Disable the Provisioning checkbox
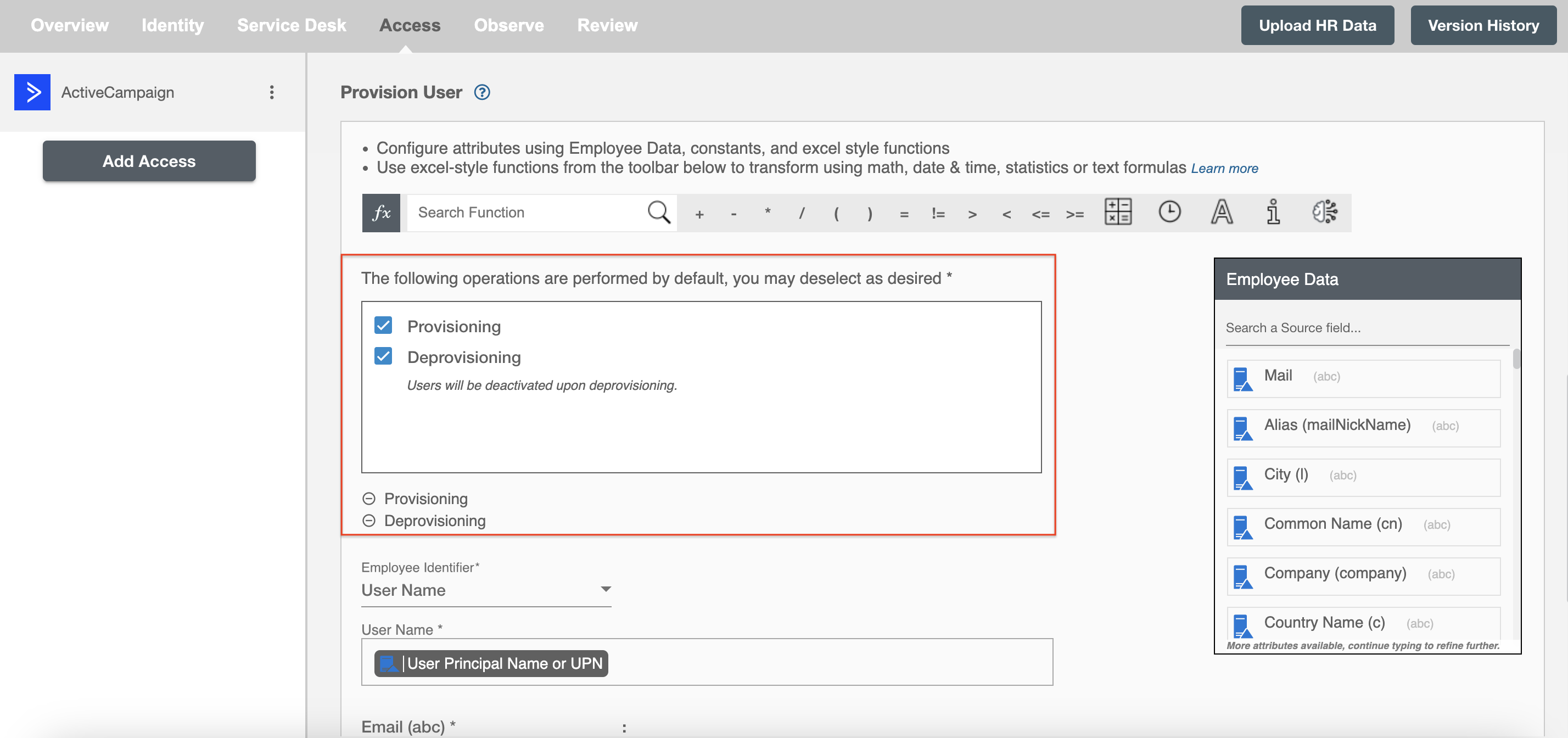The image size is (1568, 738). pos(384,325)
